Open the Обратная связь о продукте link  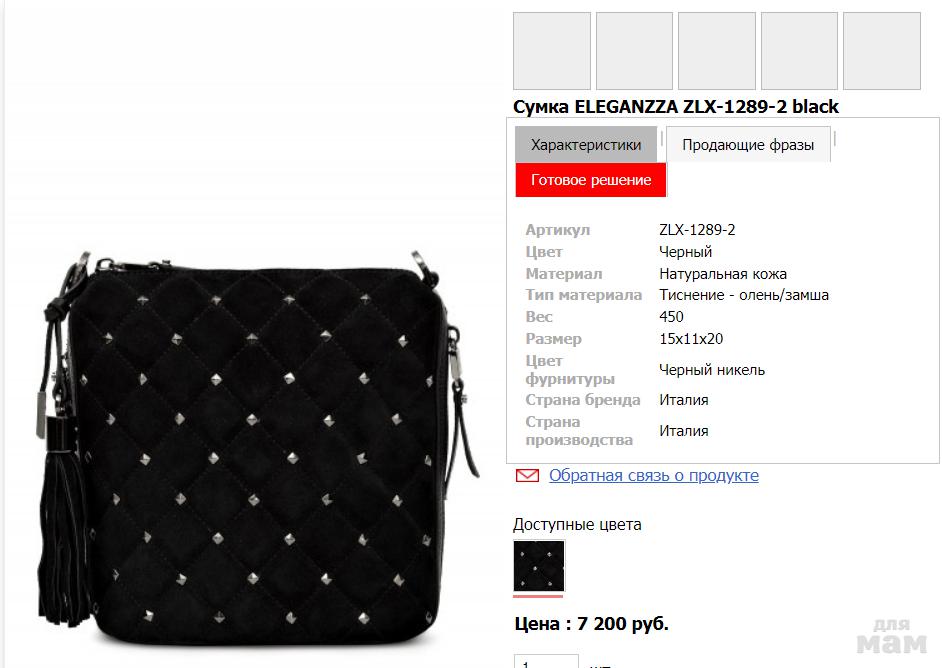click(654, 475)
